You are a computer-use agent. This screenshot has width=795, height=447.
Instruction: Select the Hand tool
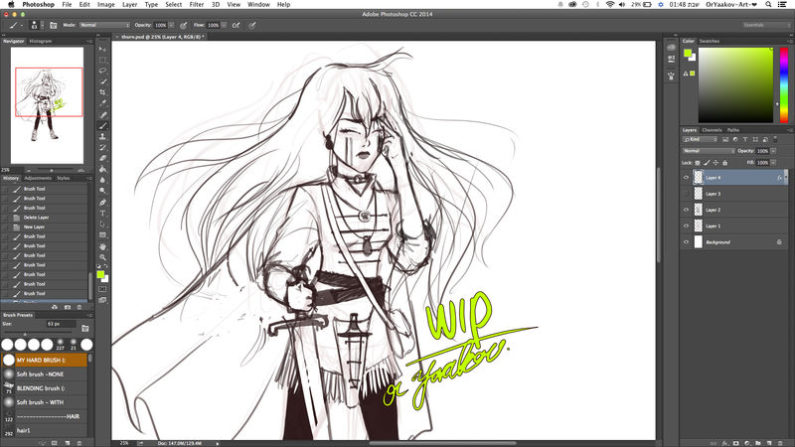pyautogui.click(x=103, y=246)
